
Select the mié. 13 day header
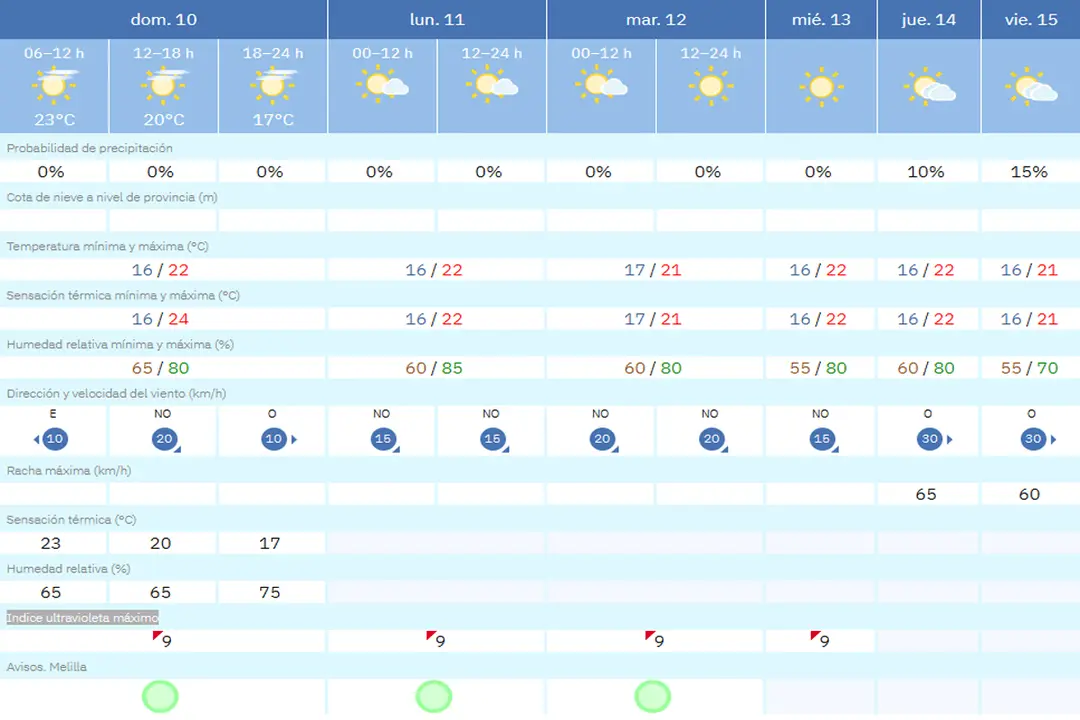tap(821, 19)
